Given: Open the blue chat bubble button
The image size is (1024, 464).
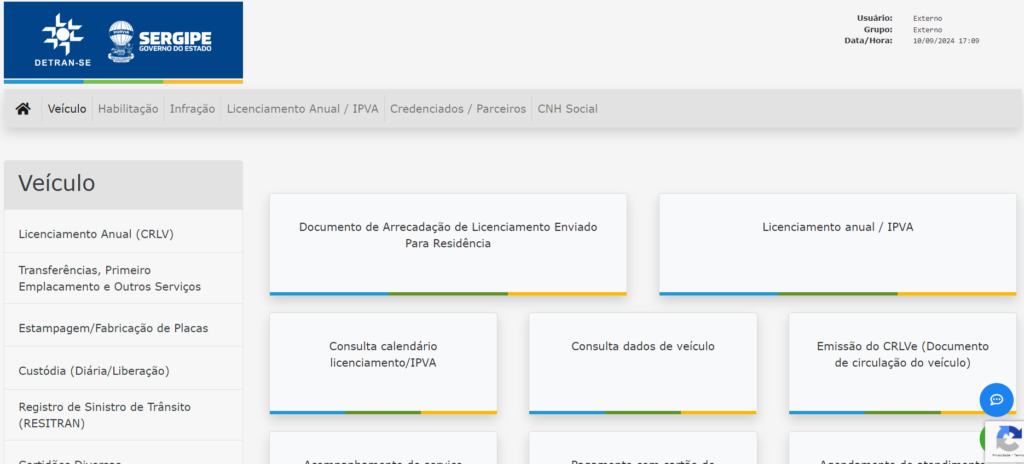Looking at the screenshot, I should (x=996, y=400).
